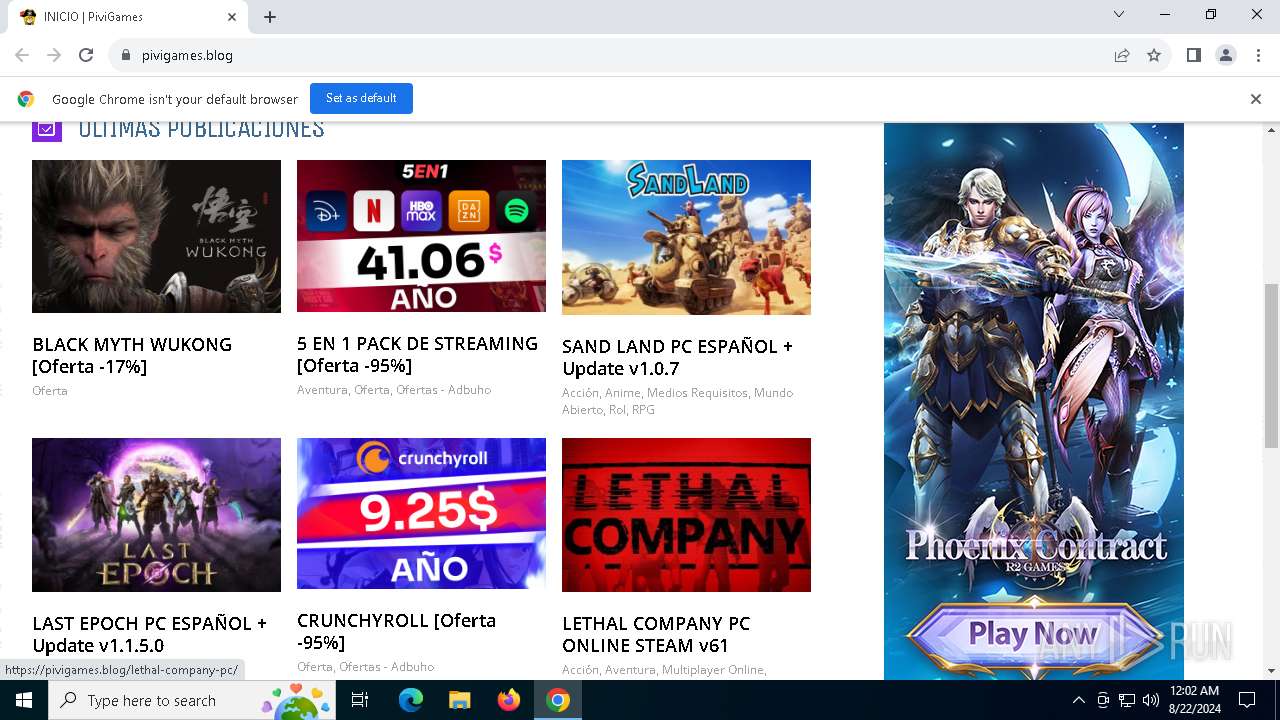Launch Firefox from the taskbar
The width and height of the screenshot is (1280, 720).
click(x=509, y=700)
